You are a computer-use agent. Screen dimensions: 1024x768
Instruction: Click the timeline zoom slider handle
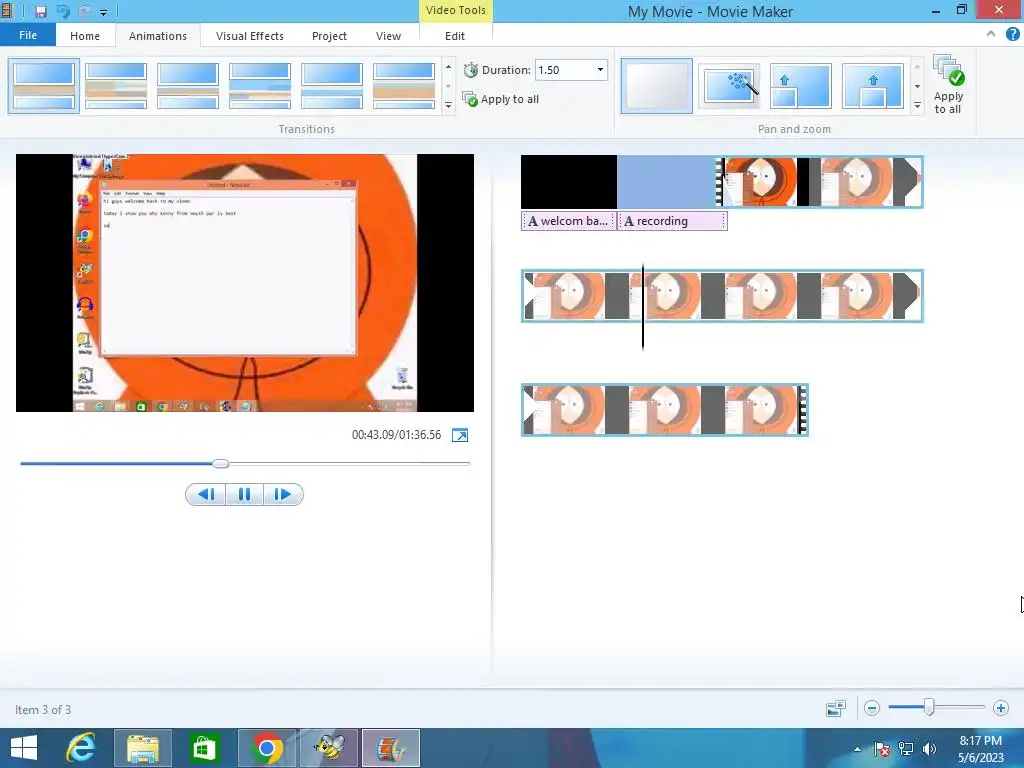click(x=929, y=707)
